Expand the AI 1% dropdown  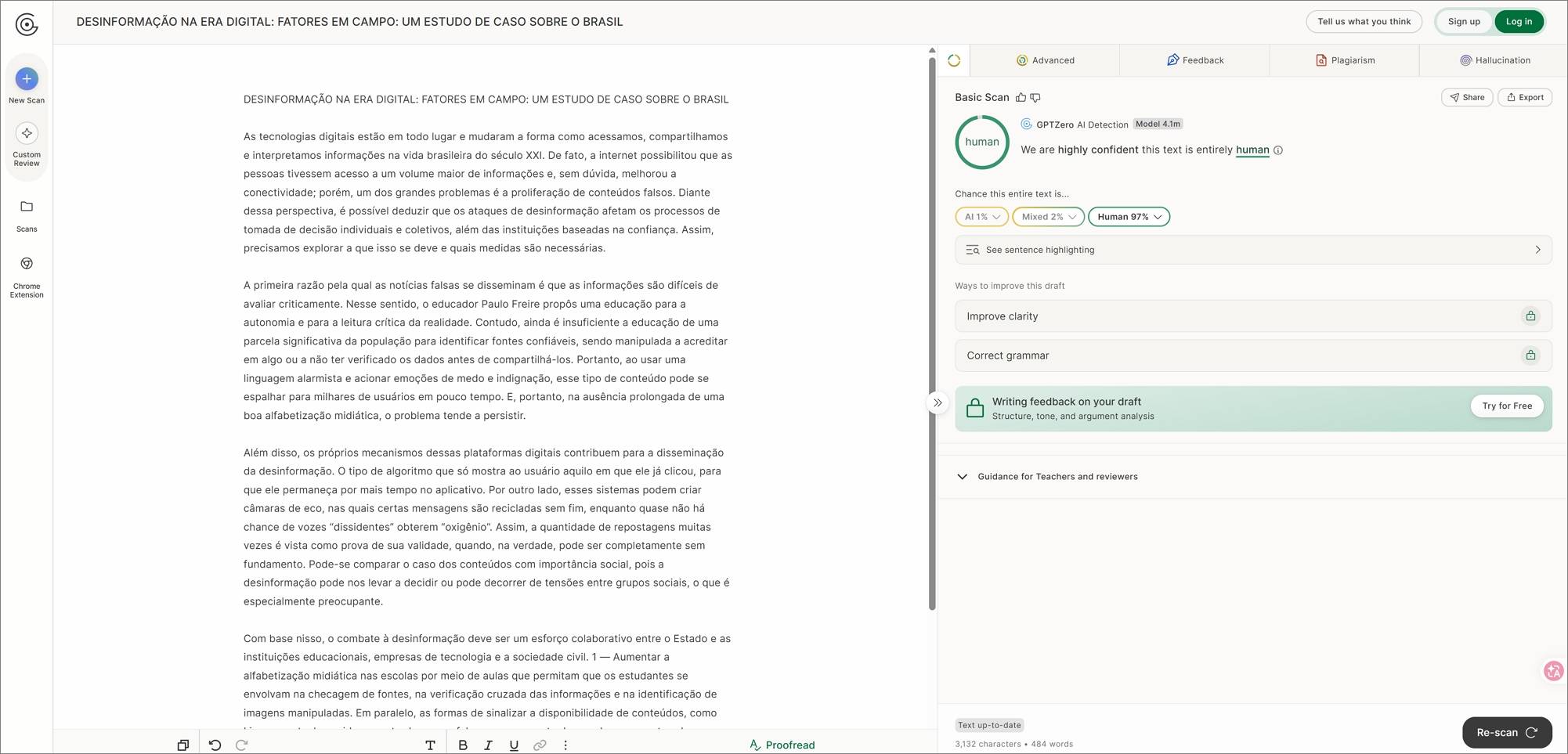pyautogui.click(x=981, y=217)
